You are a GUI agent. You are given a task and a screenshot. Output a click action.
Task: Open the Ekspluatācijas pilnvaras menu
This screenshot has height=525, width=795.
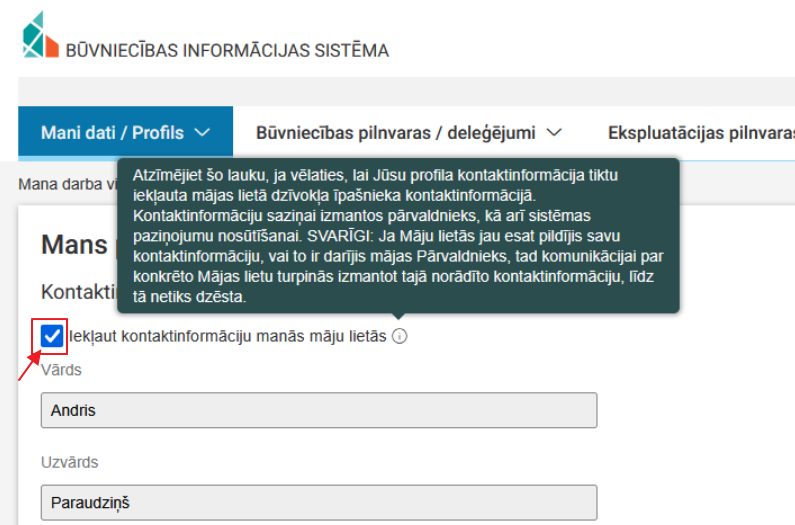pos(701,133)
